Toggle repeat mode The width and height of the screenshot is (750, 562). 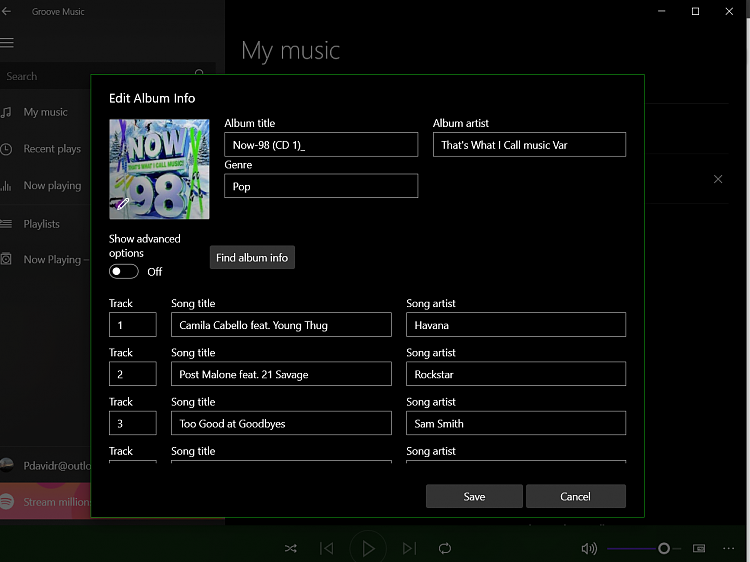tap(445, 548)
